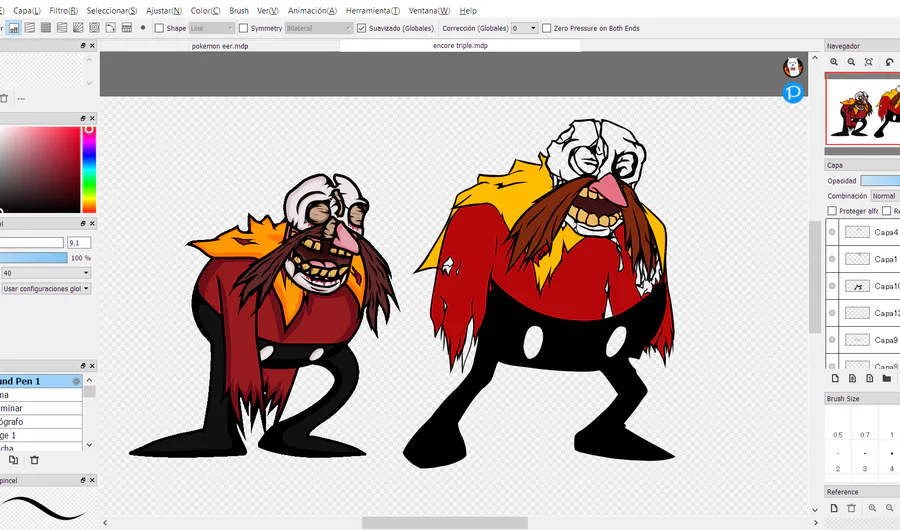Open the snap settings icon
The image size is (900, 530).
point(127,28)
